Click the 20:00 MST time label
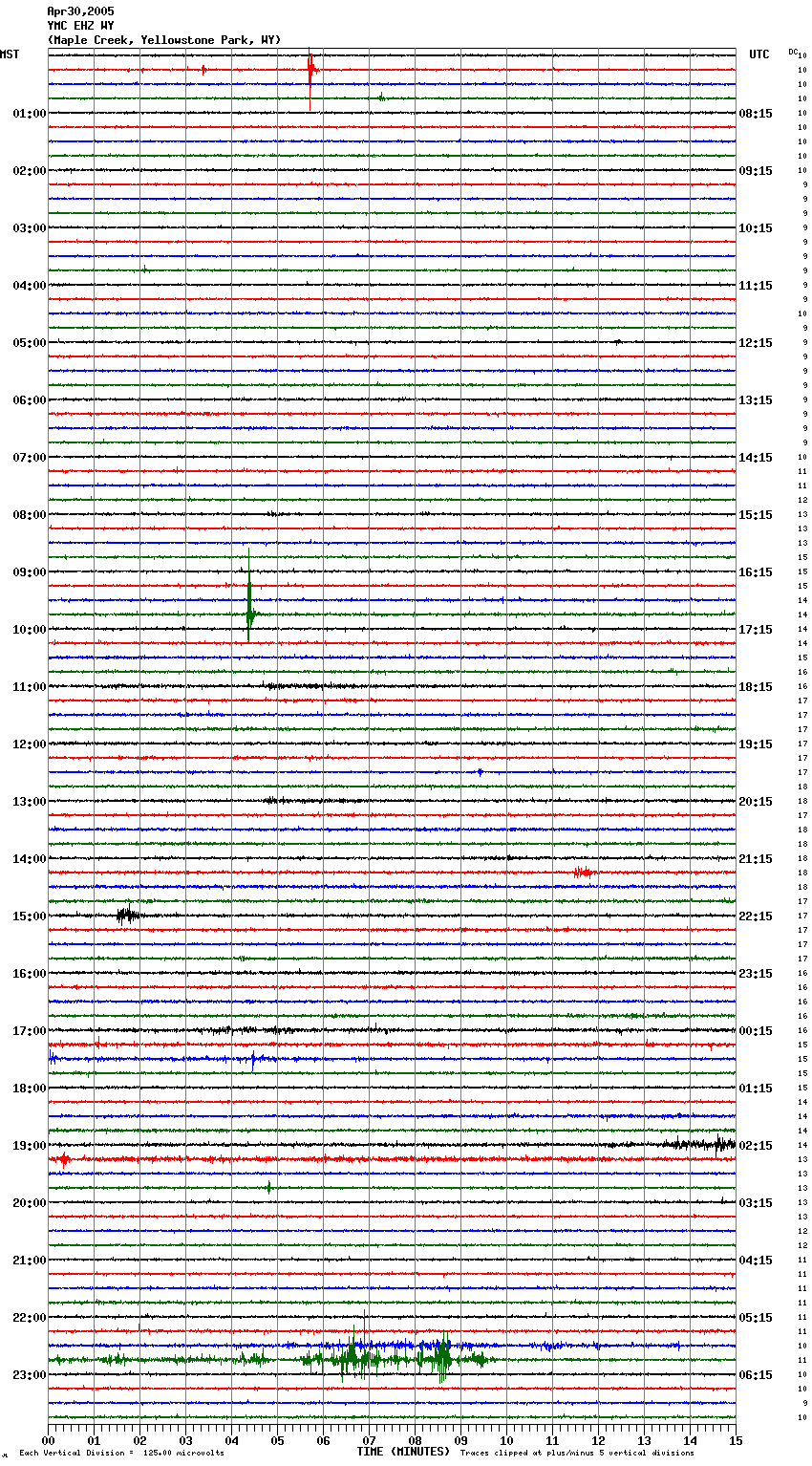The height and width of the screenshot is (1466, 812). pos(30,1203)
